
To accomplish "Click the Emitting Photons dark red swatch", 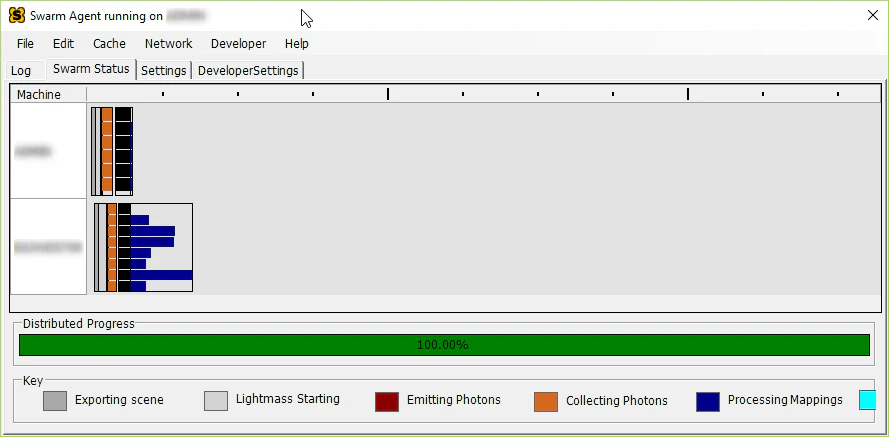I will [387, 401].
